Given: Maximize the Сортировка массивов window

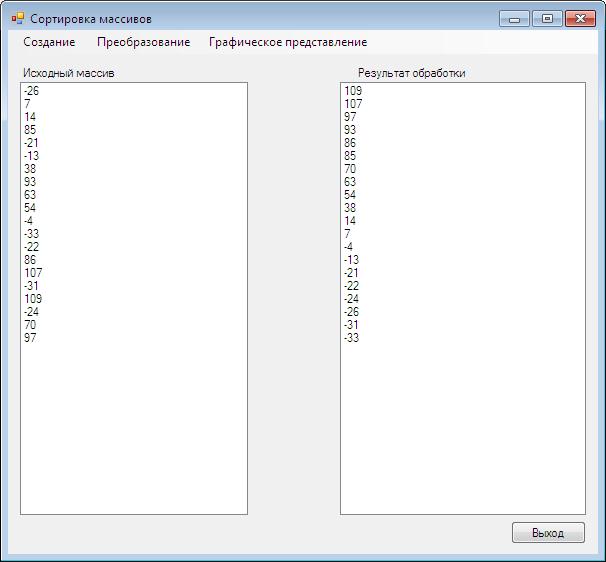Looking at the screenshot, I should point(547,19).
